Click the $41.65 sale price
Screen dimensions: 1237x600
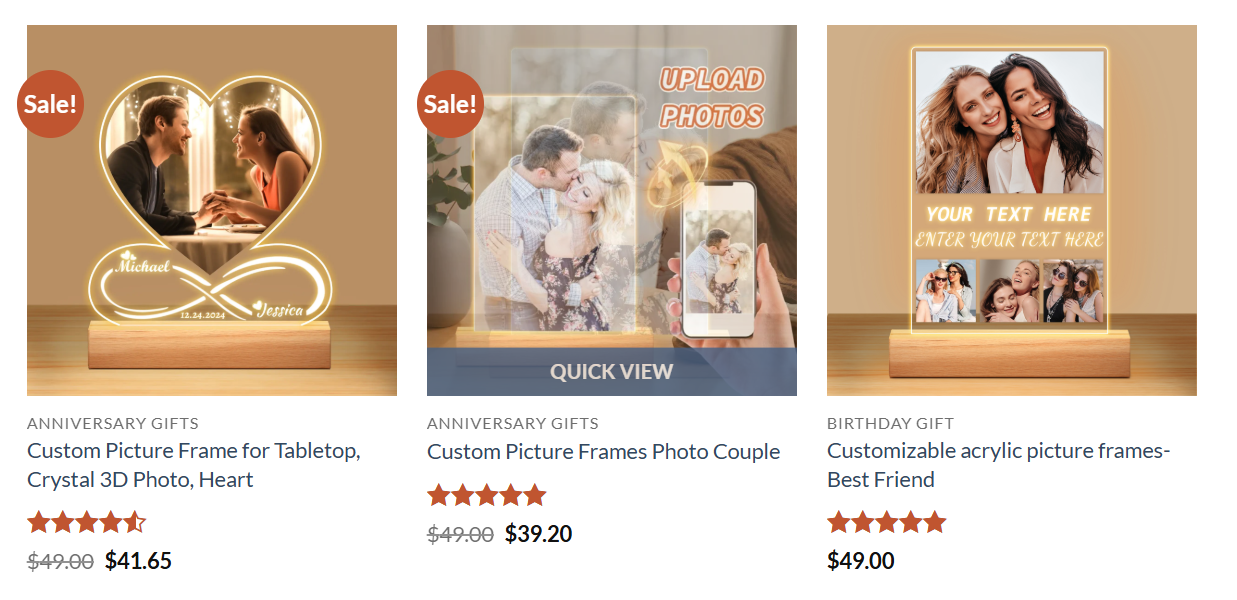pyautogui.click(x=138, y=561)
